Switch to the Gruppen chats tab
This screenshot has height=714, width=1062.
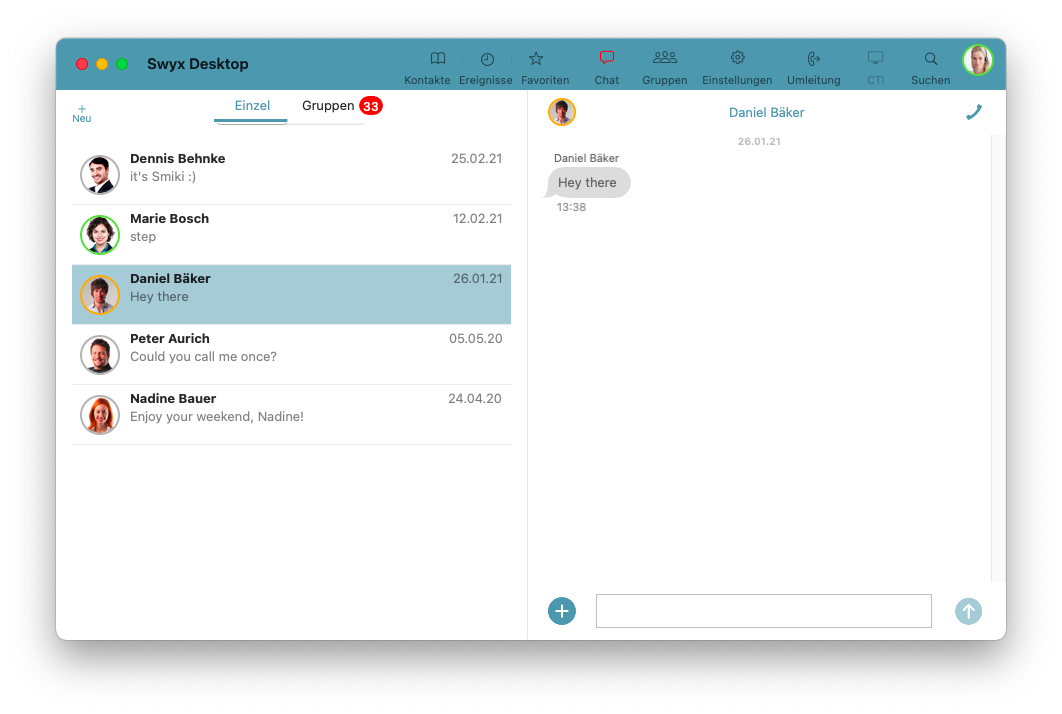coord(328,106)
